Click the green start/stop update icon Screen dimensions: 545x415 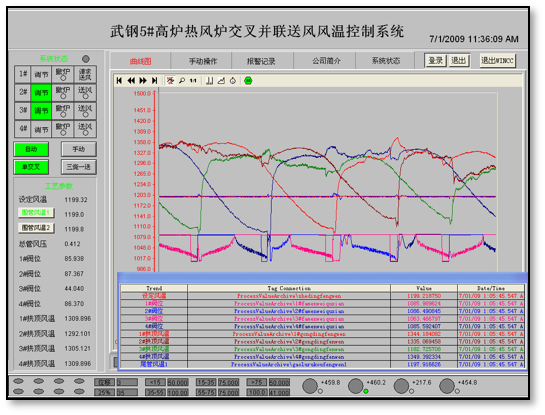[x=248, y=81]
